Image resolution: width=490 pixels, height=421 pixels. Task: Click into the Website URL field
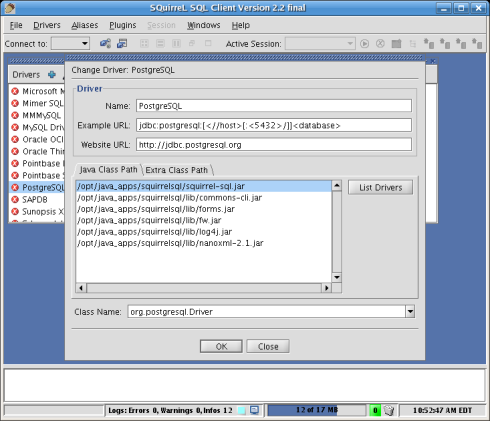[x=274, y=145]
